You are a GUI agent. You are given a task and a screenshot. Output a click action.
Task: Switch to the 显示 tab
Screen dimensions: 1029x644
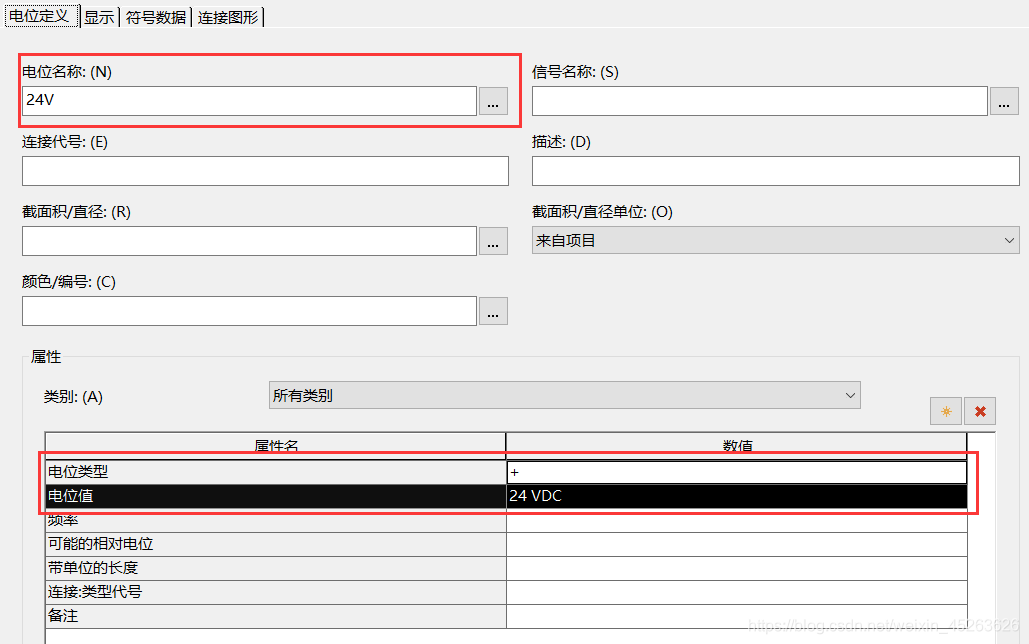[x=98, y=17]
